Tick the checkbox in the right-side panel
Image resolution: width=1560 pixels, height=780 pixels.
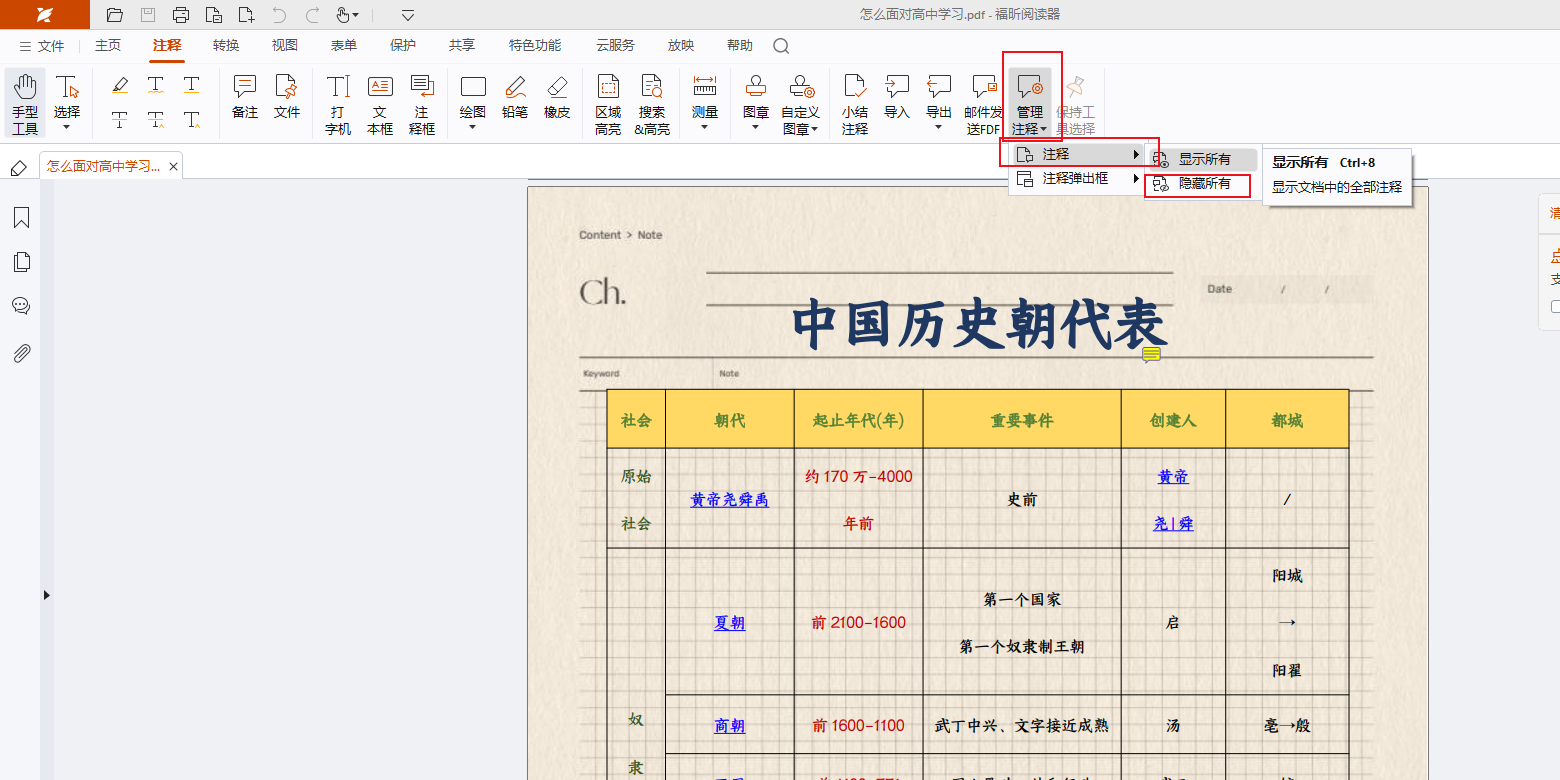(1555, 307)
